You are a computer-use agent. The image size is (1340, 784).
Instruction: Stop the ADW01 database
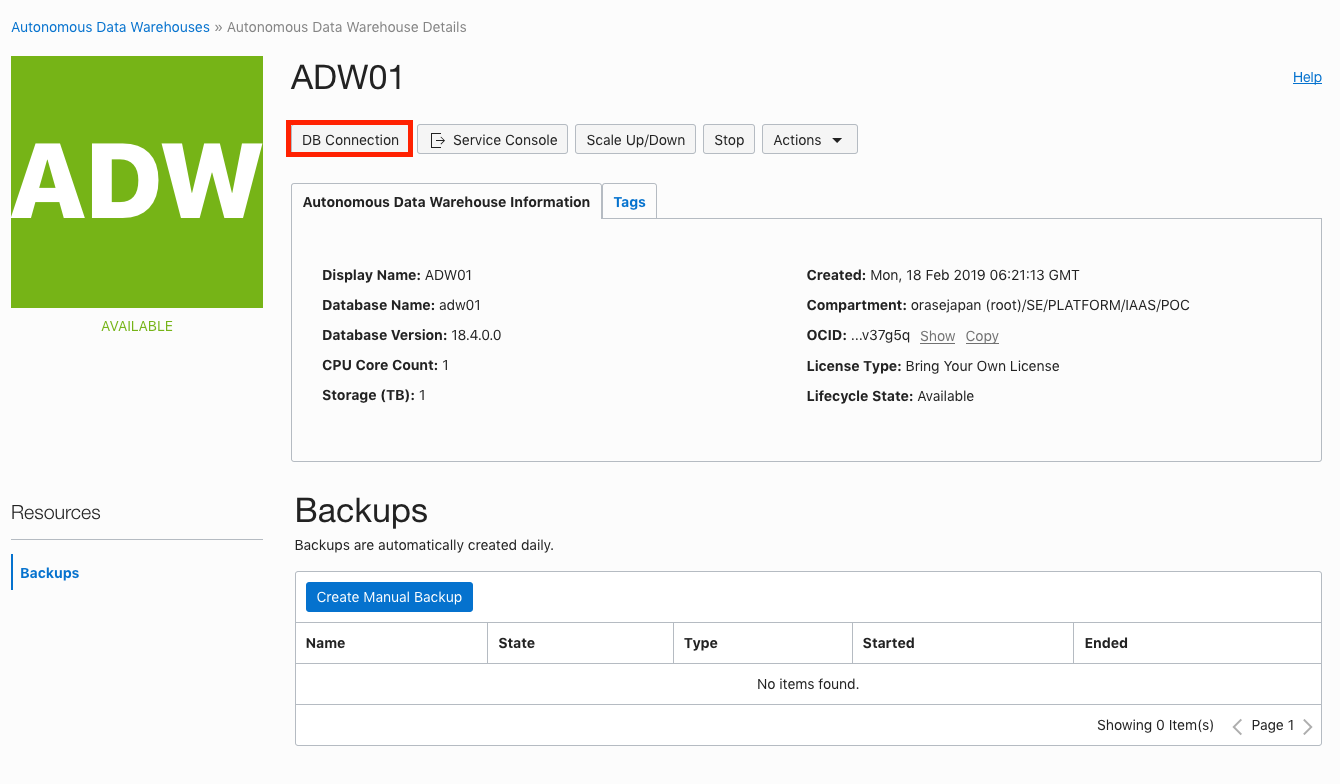728,140
